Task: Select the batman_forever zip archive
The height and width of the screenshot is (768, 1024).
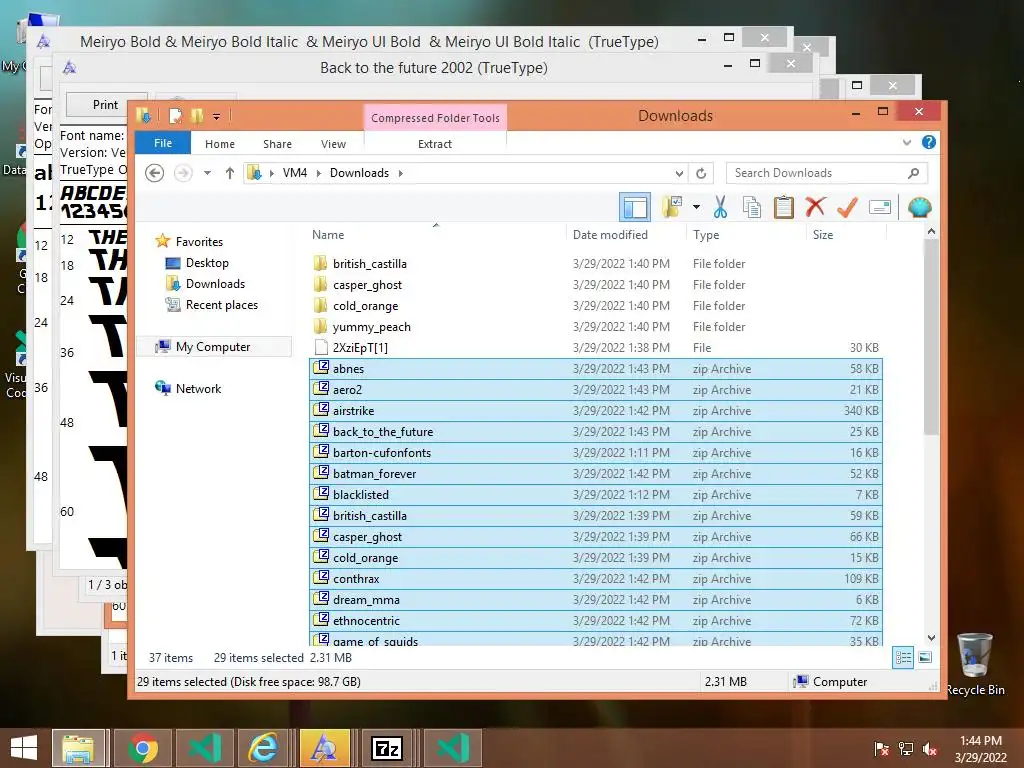Action: click(596, 473)
